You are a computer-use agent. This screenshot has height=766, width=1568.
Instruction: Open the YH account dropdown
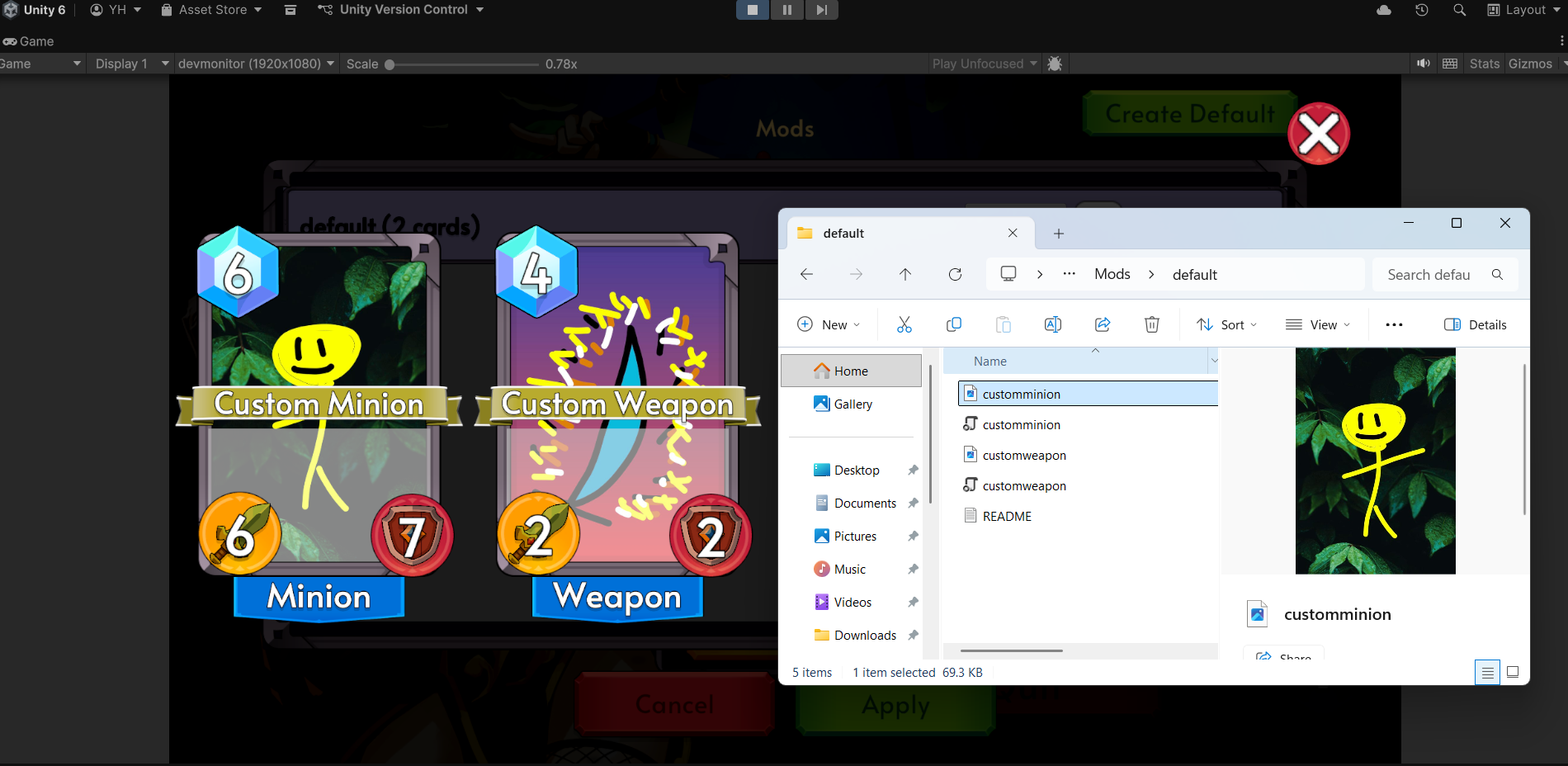tap(116, 10)
